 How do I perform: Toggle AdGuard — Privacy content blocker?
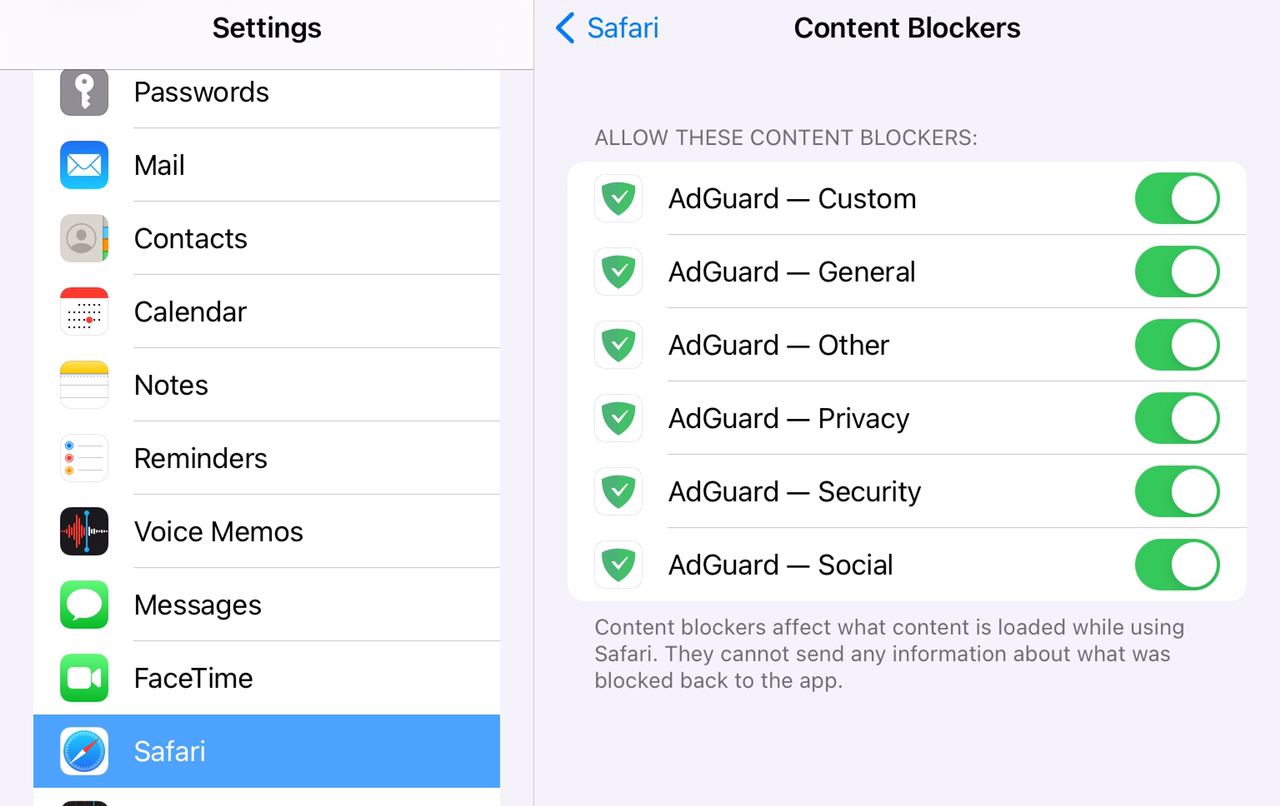tap(1176, 418)
